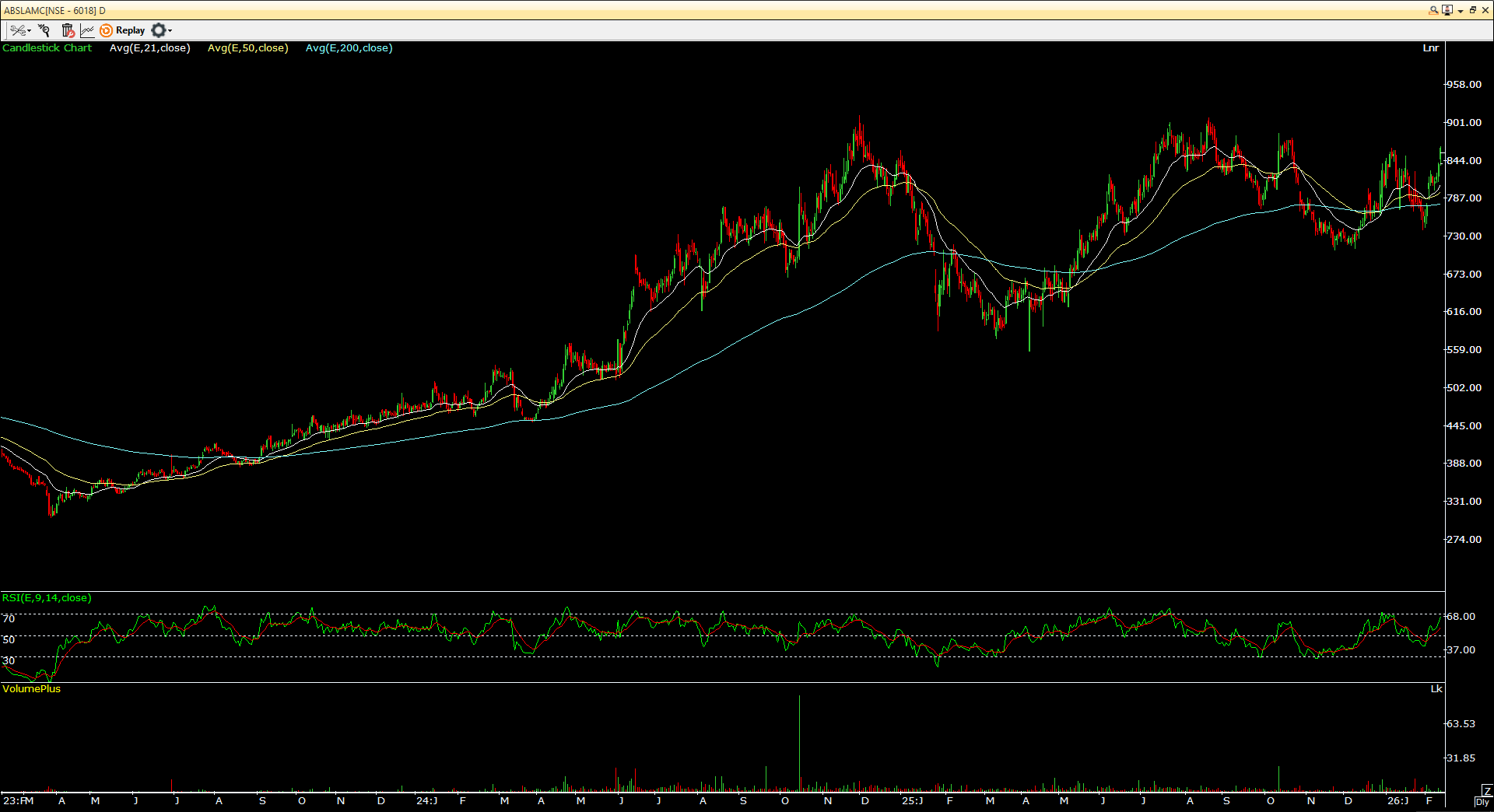Toggle the Lk lock on the VolumePlus panel

pyautogui.click(x=1436, y=689)
